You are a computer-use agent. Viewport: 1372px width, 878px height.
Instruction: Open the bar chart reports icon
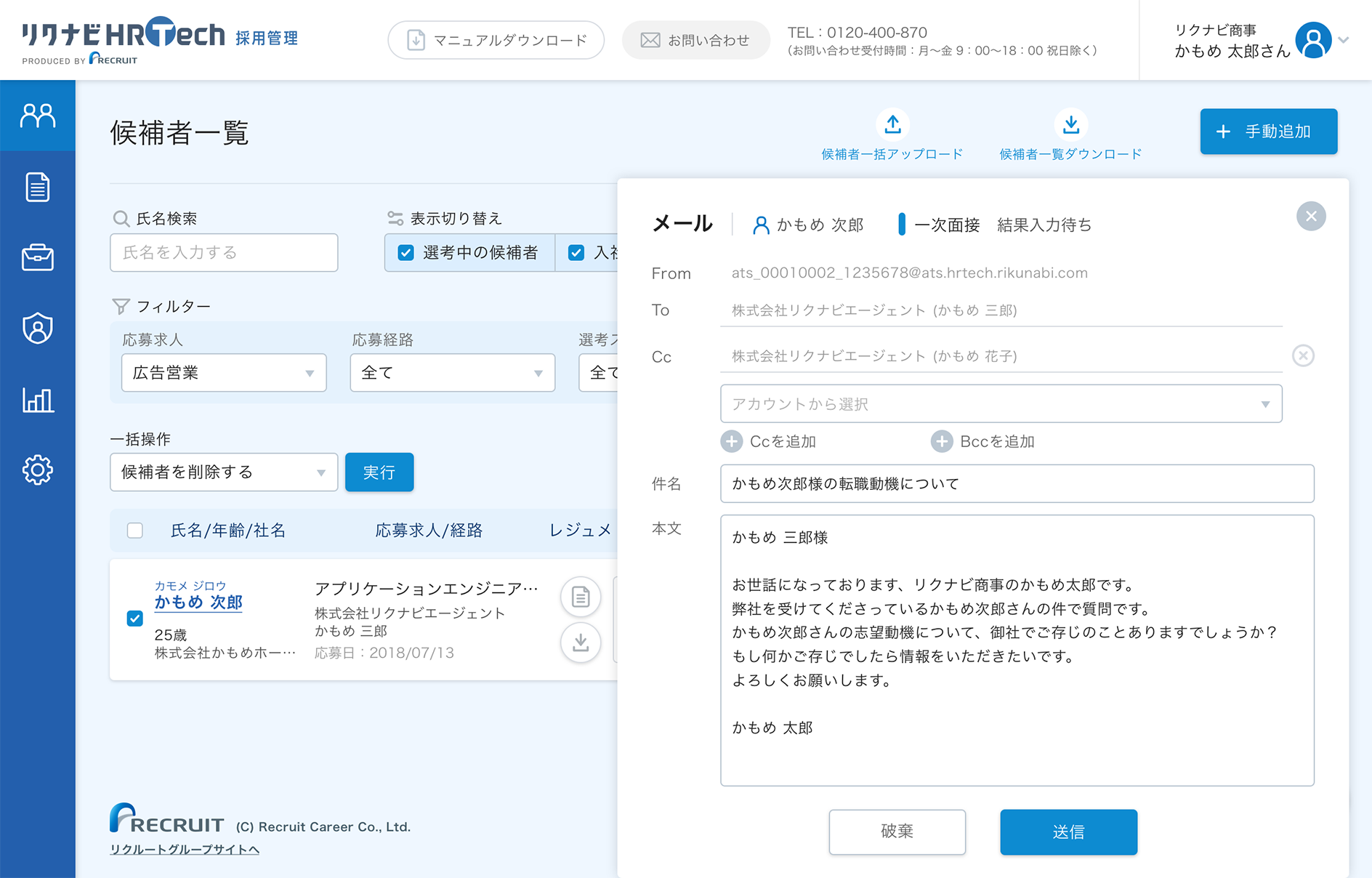(x=38, y=399)
